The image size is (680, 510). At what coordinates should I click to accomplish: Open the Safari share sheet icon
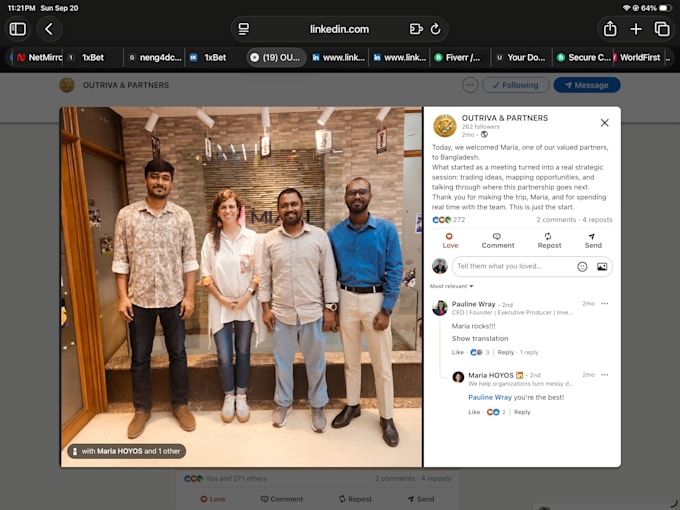tap(610, 29)
